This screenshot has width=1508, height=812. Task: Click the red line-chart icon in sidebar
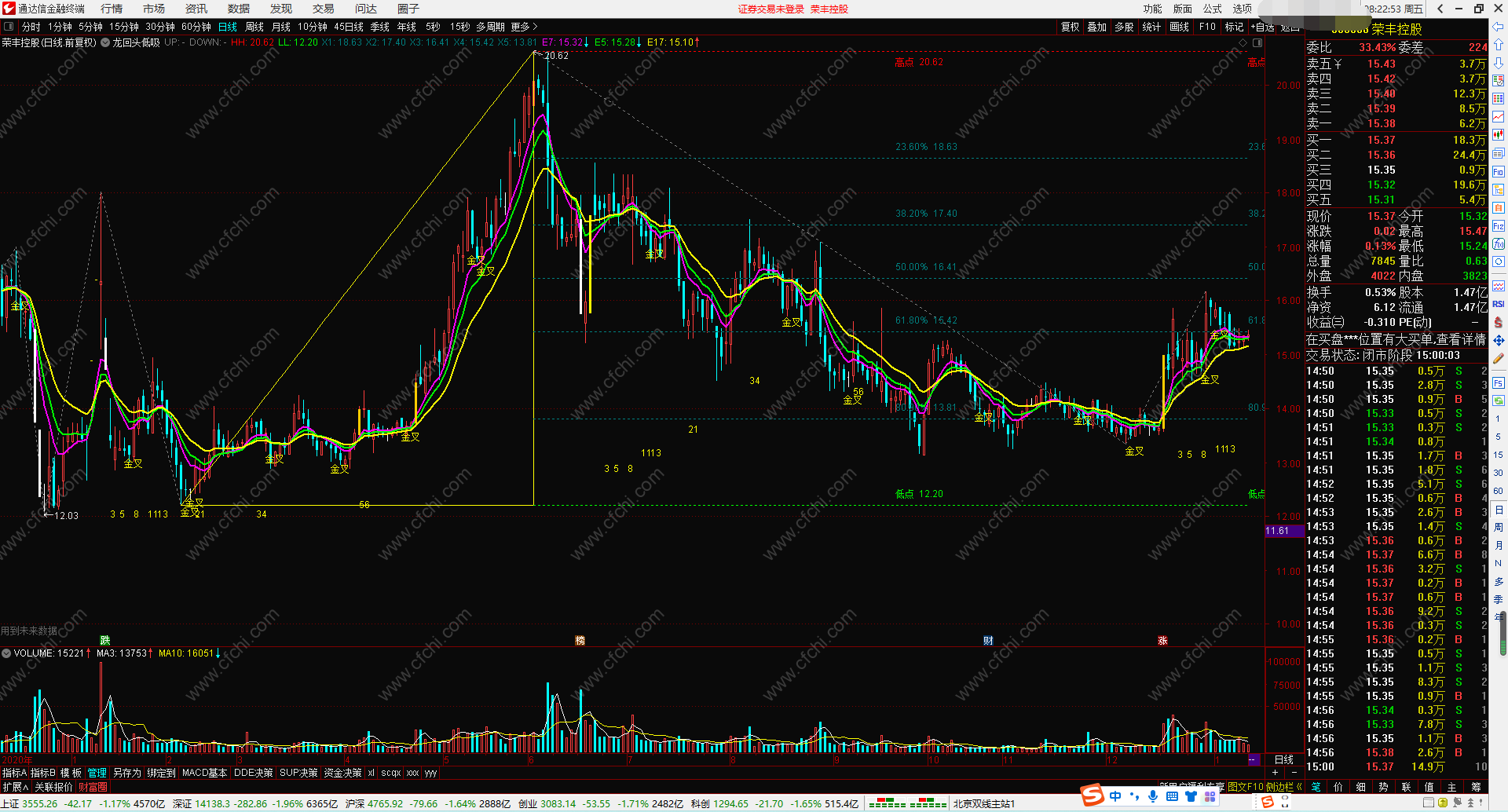coord(1499,116)
